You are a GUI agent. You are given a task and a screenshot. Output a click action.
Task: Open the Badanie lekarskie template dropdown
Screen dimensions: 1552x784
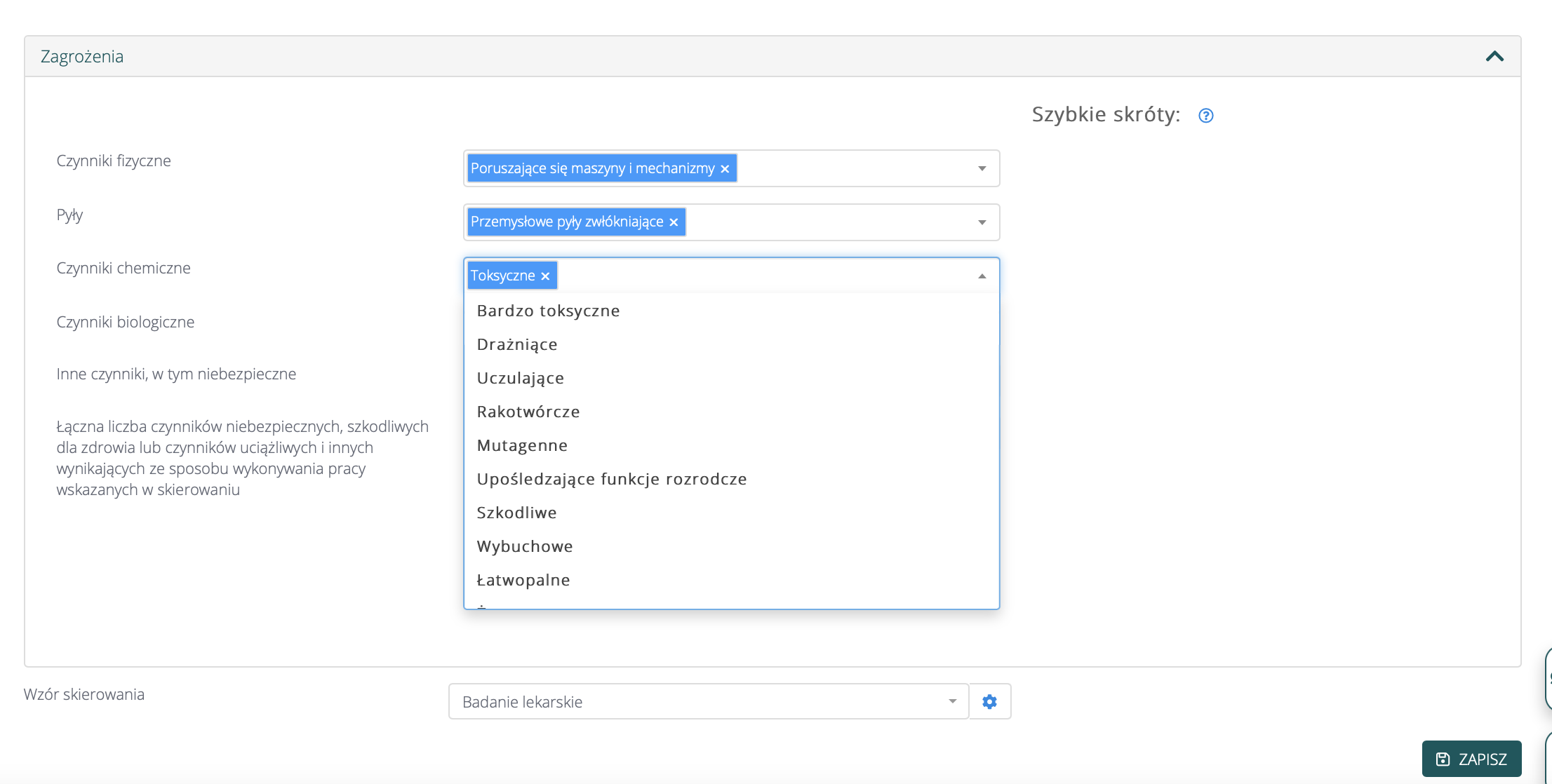(952, 701)
